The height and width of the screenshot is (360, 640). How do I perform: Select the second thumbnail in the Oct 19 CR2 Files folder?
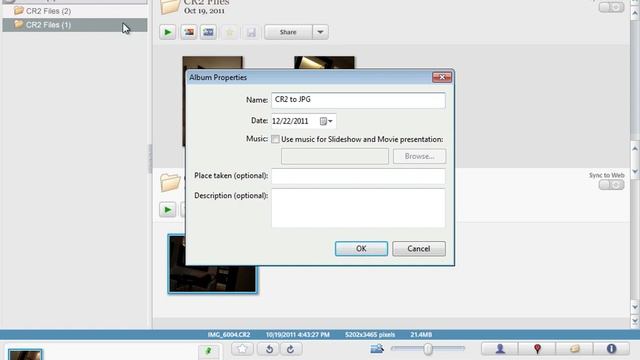point(324,63)
